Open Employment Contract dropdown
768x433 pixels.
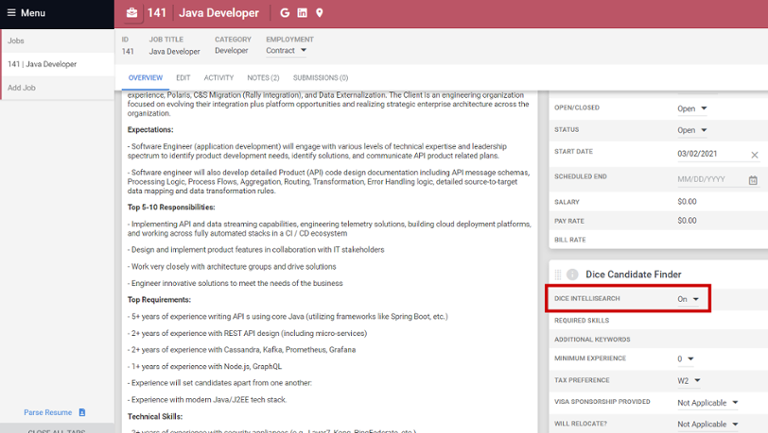point(286,50)
